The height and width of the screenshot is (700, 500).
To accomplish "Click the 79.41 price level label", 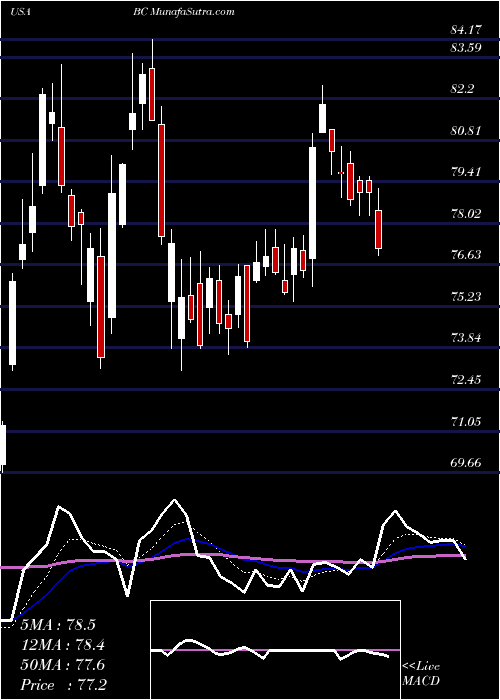I will click(466, 172).
